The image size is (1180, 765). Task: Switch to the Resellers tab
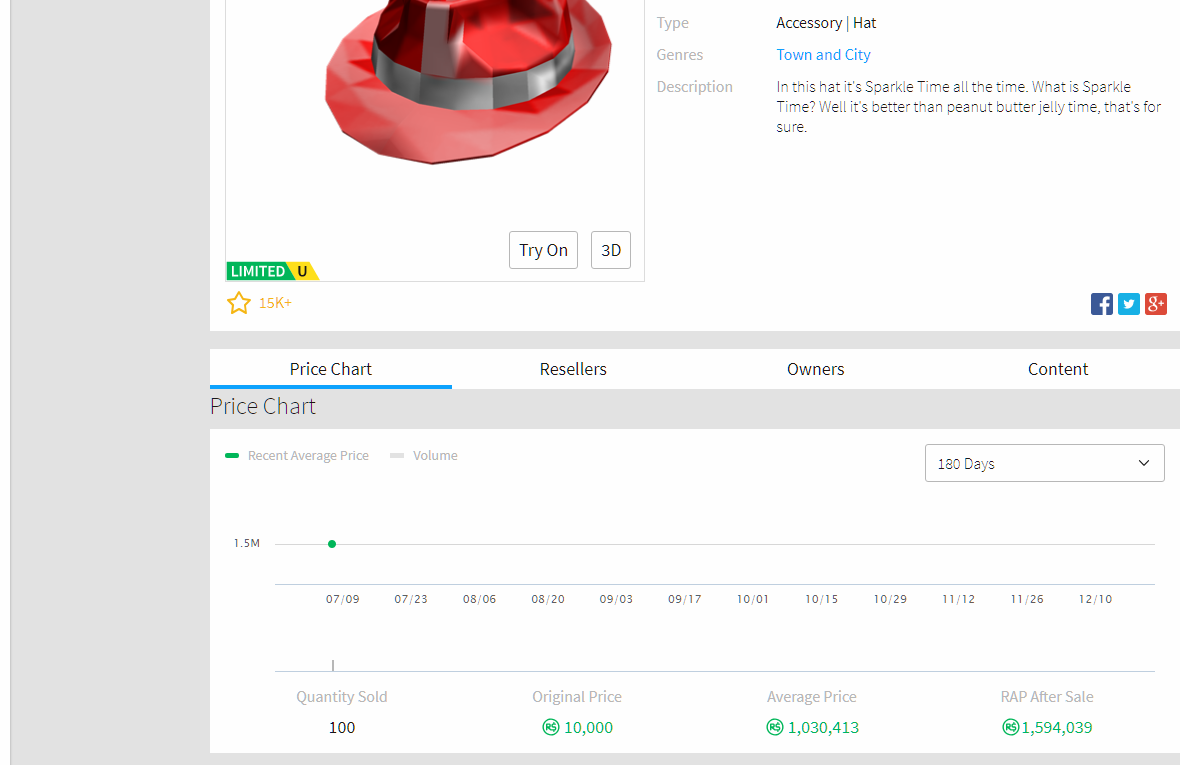pyautogui.click(x=573, y=369)
